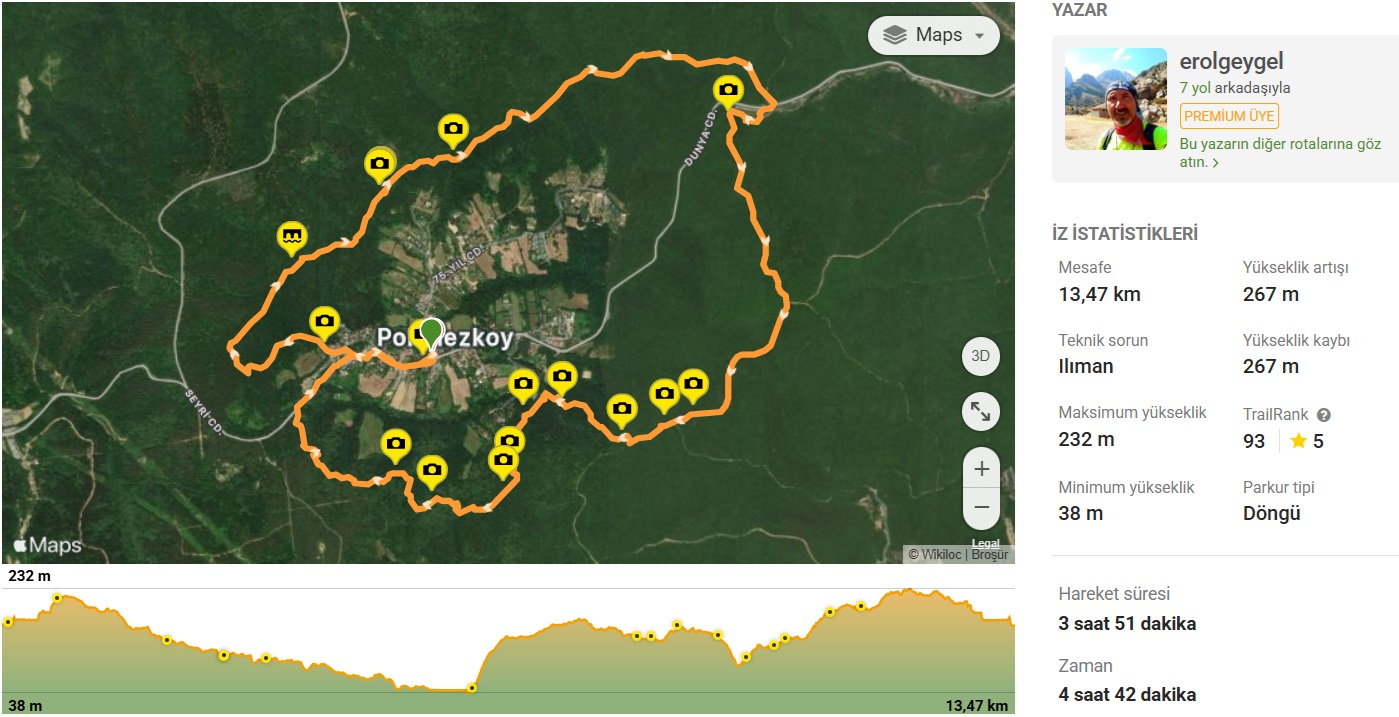This screenshot has width=1399, height=717.
Task: Open the Broşür map attribution link
Action: point(991,555)
